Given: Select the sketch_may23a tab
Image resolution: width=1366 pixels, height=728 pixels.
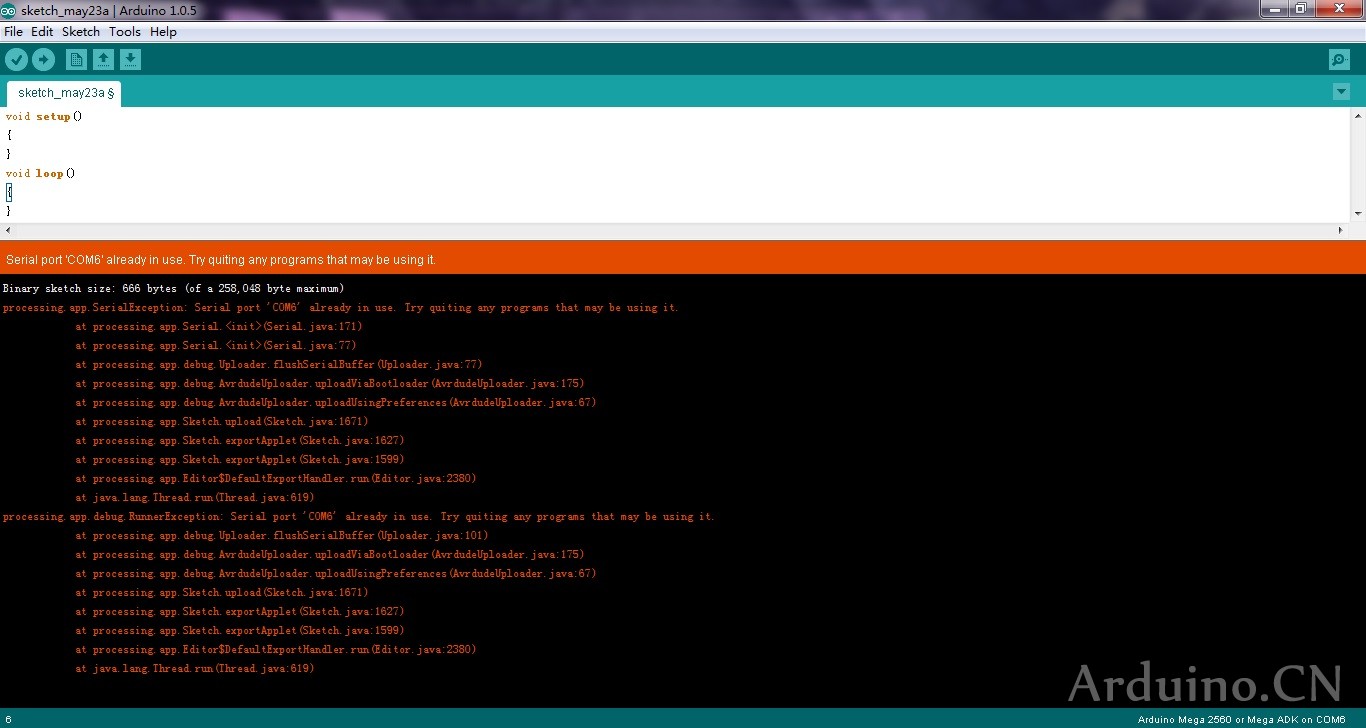Looking at the screenshot, I should (64, 93).
